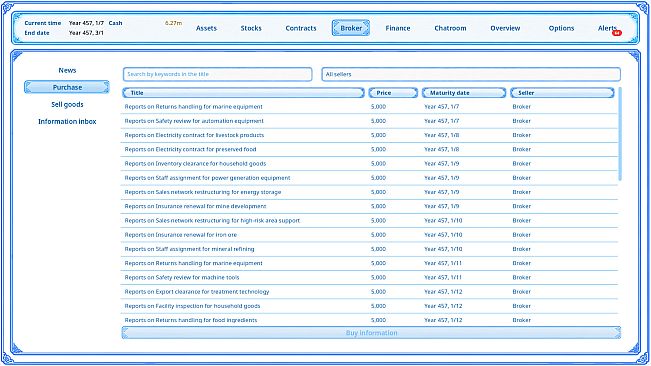The height and width of the screenshot is (366, 651).
Task: Select Electricity contract for livestock products report
Action: tap(369, 135)
